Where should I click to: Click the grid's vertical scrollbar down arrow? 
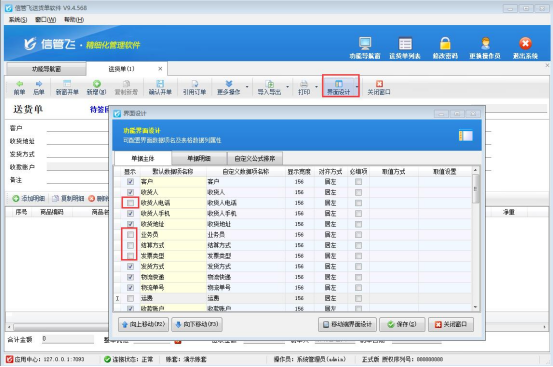point(475,307)
